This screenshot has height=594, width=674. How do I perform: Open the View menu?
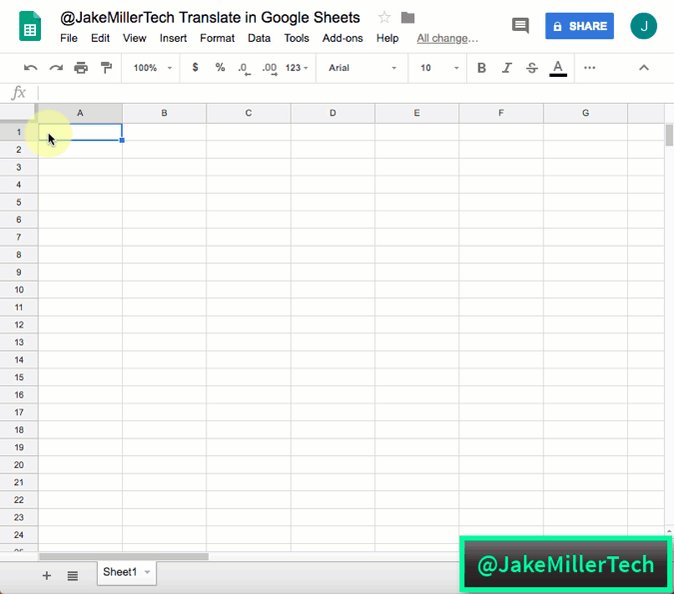[135, 38]
